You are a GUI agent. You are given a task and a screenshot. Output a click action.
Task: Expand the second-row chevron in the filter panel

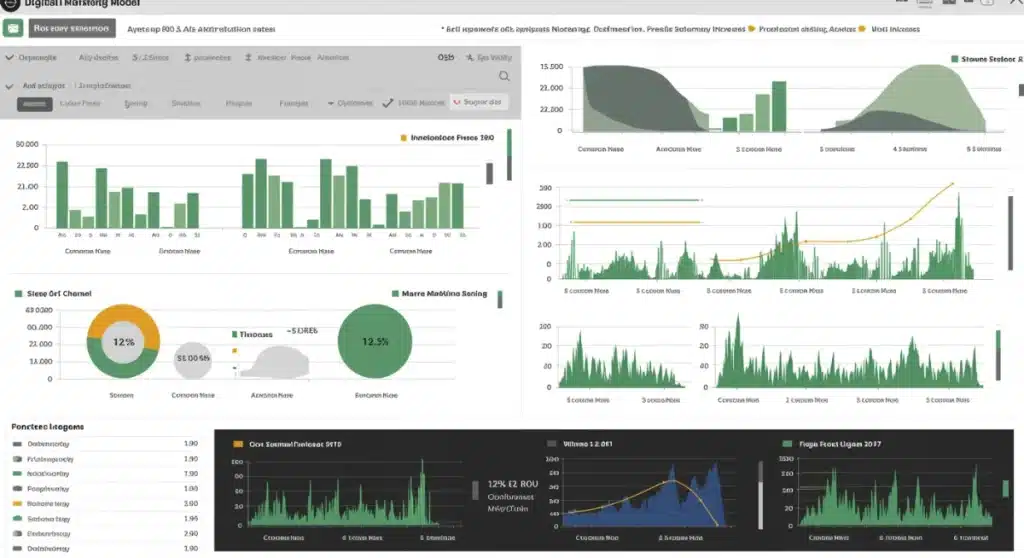coord(11,86)
